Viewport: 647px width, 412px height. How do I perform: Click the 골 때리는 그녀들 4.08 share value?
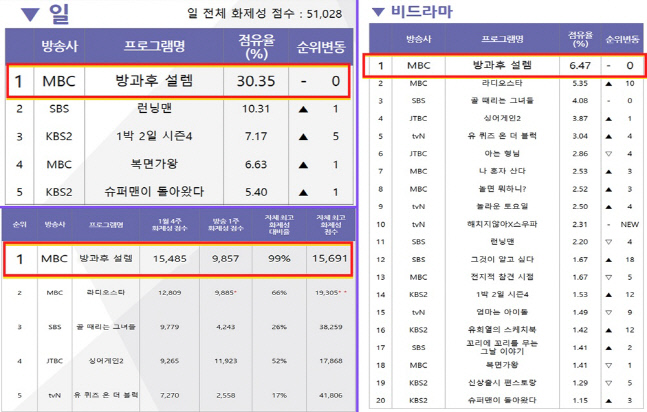tap(580, 101)
